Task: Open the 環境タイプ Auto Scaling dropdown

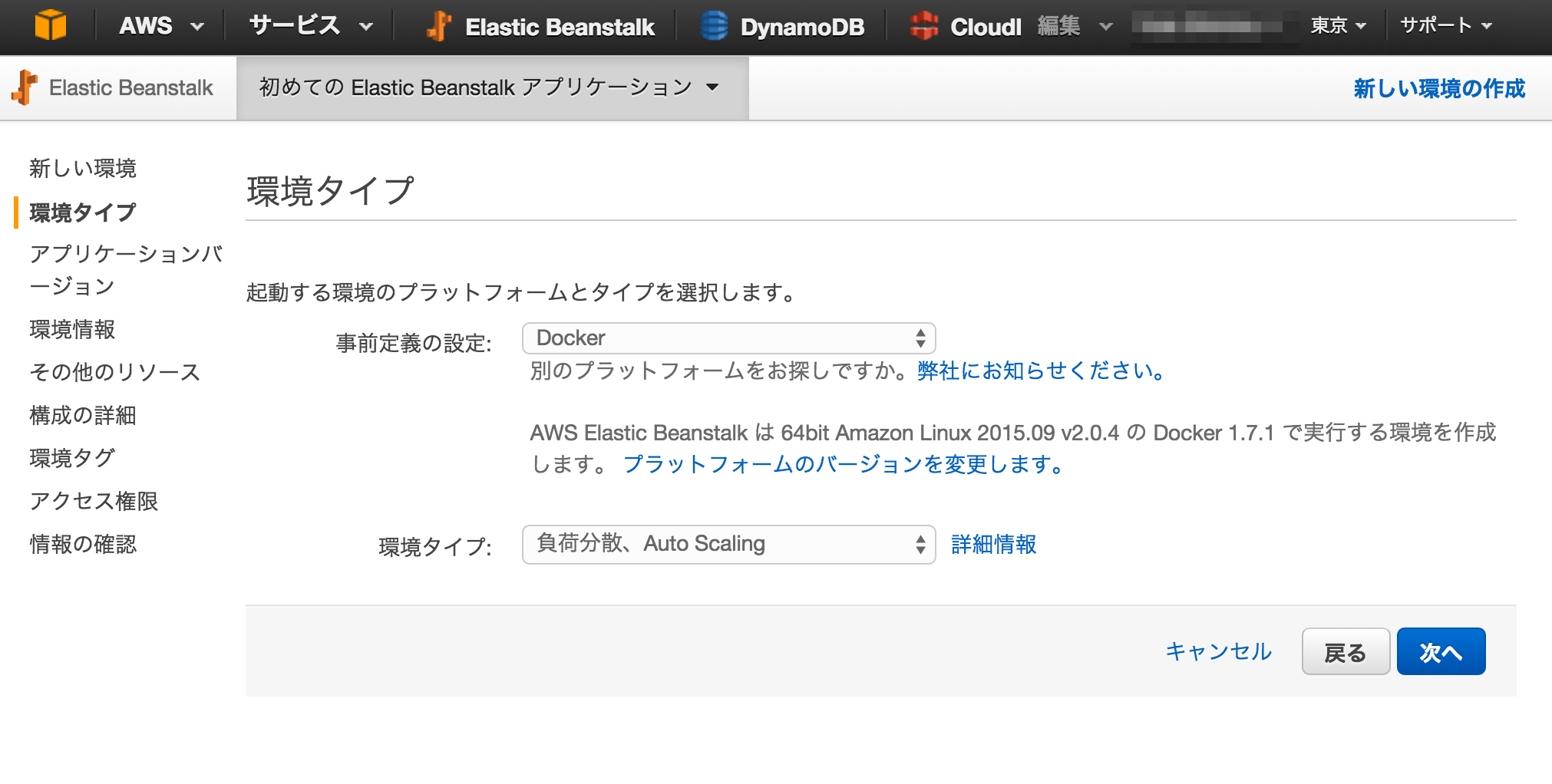Action: (728, 545)
